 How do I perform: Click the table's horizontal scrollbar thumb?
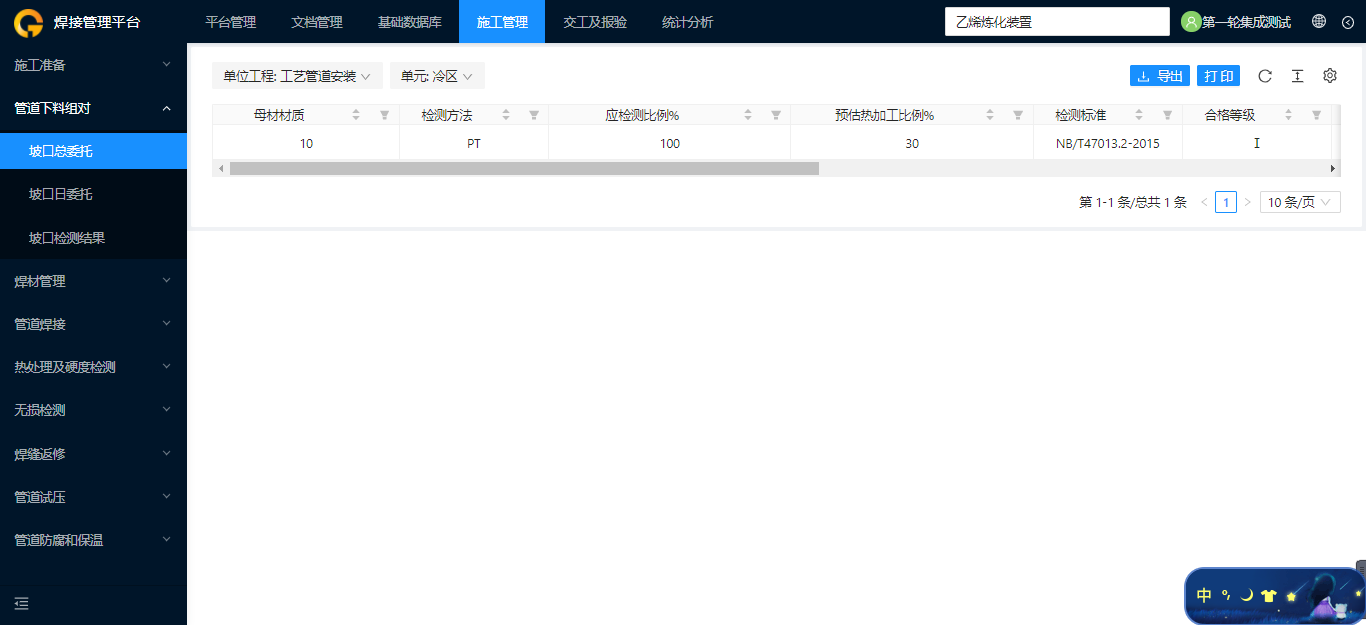(x=524, y=168)
